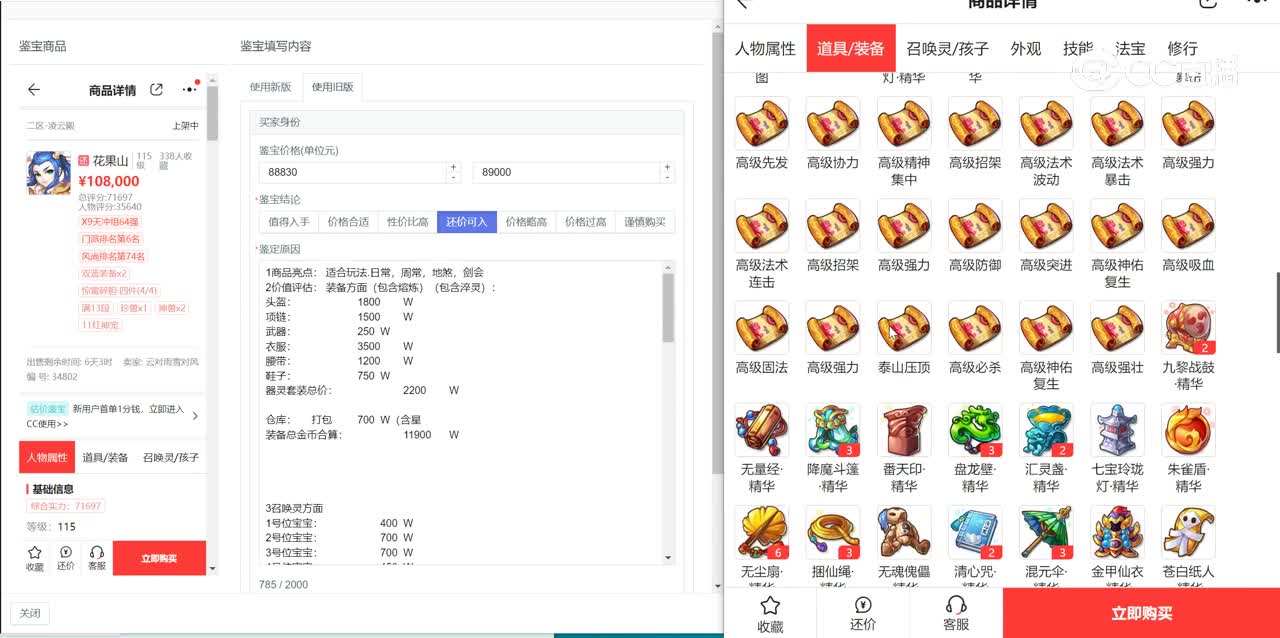
Task: Choose the 谨慎购买 conclusion option
Action: [645, 222]
